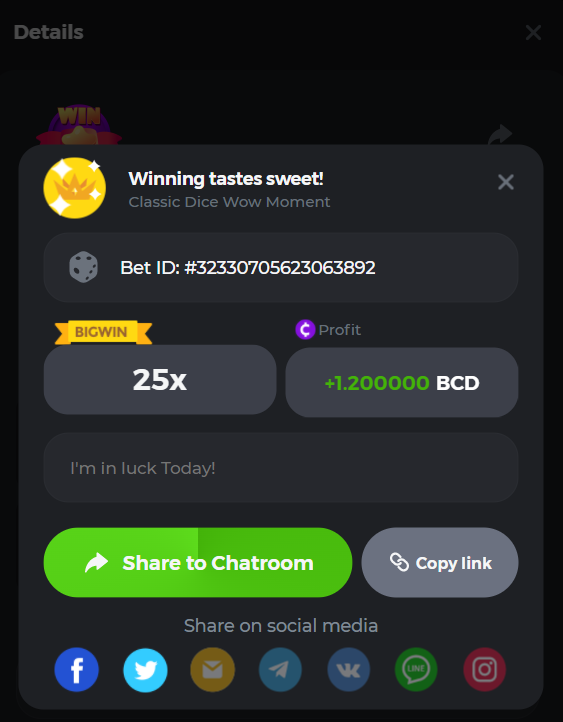Click the share arrow in Details panel
The width and height of the screenshot is (563, 722).
[x=499, y=134]
